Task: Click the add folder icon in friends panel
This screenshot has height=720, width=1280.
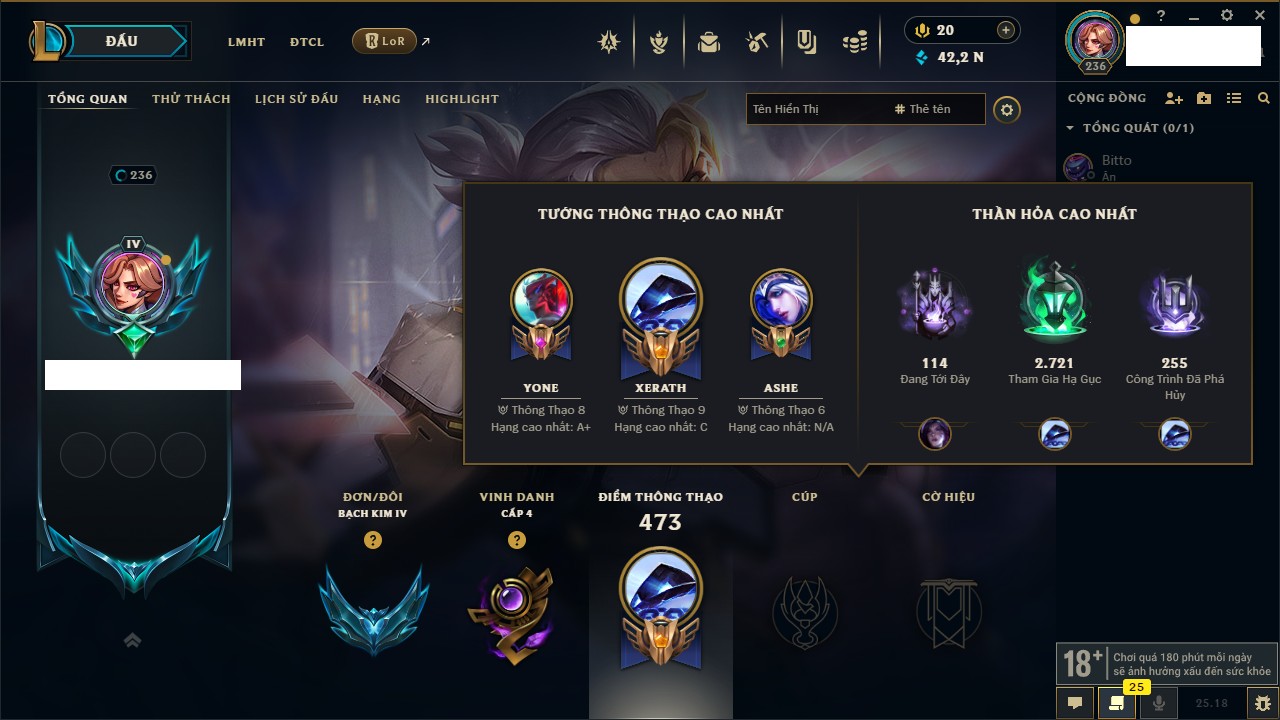Action: (1204, 98)
